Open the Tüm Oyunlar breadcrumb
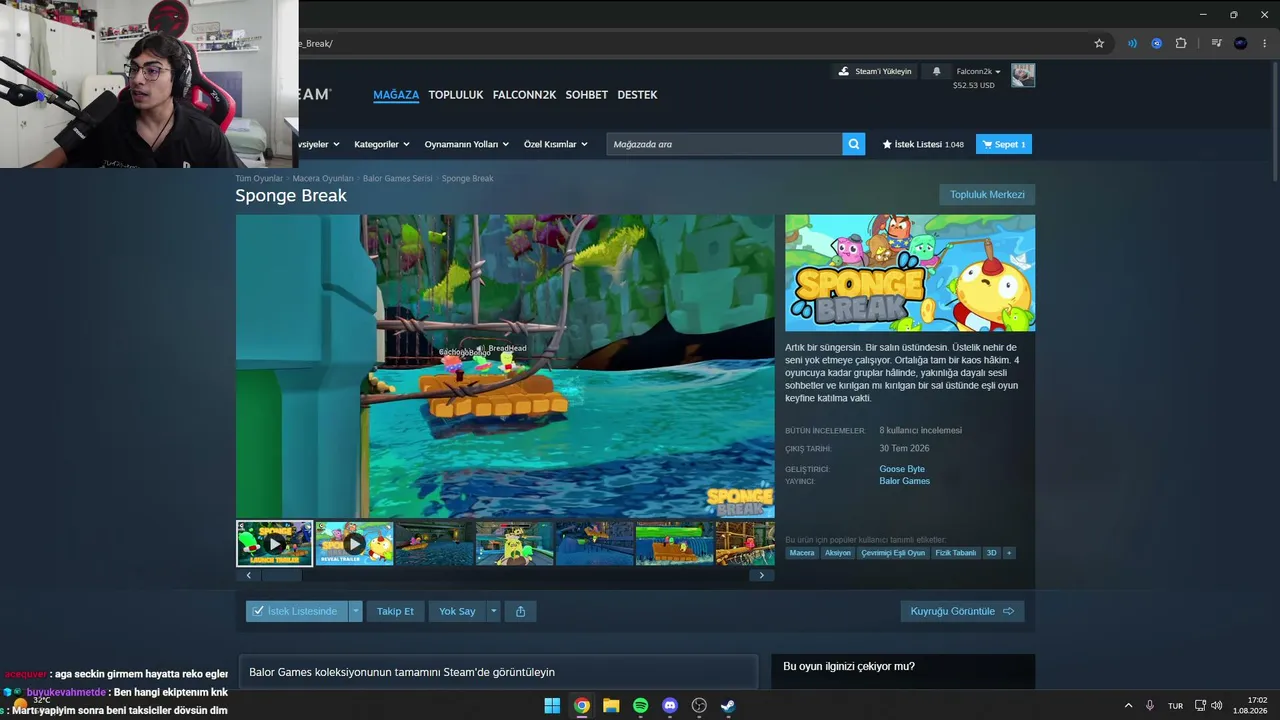1280x720 pixels. [x=259, y=178]
